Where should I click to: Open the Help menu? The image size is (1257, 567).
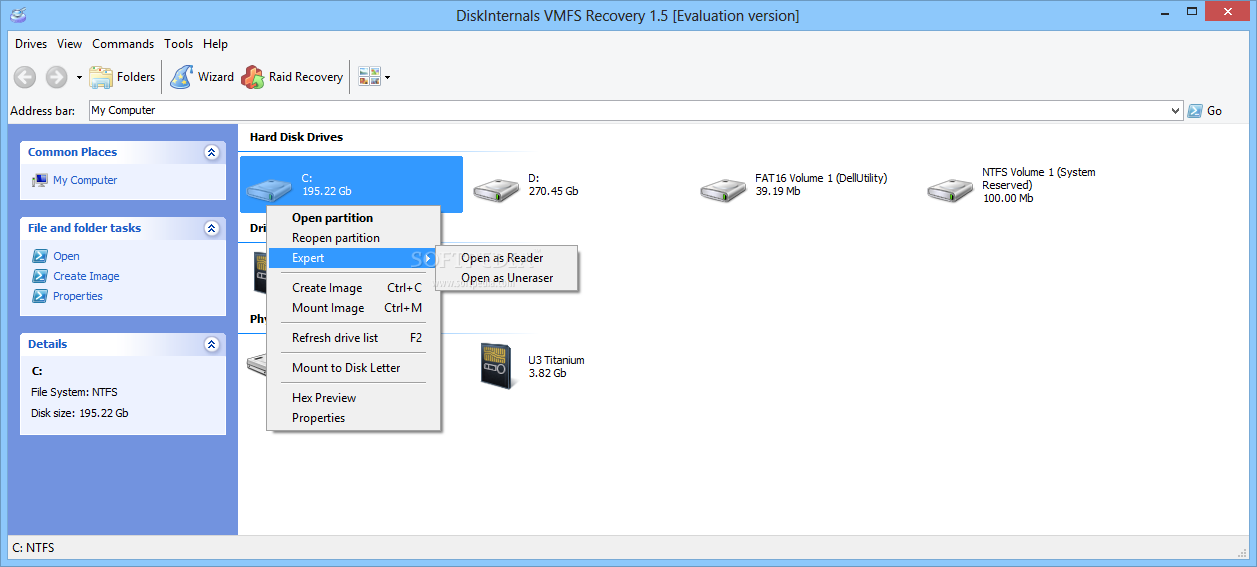tap(215, 44)
